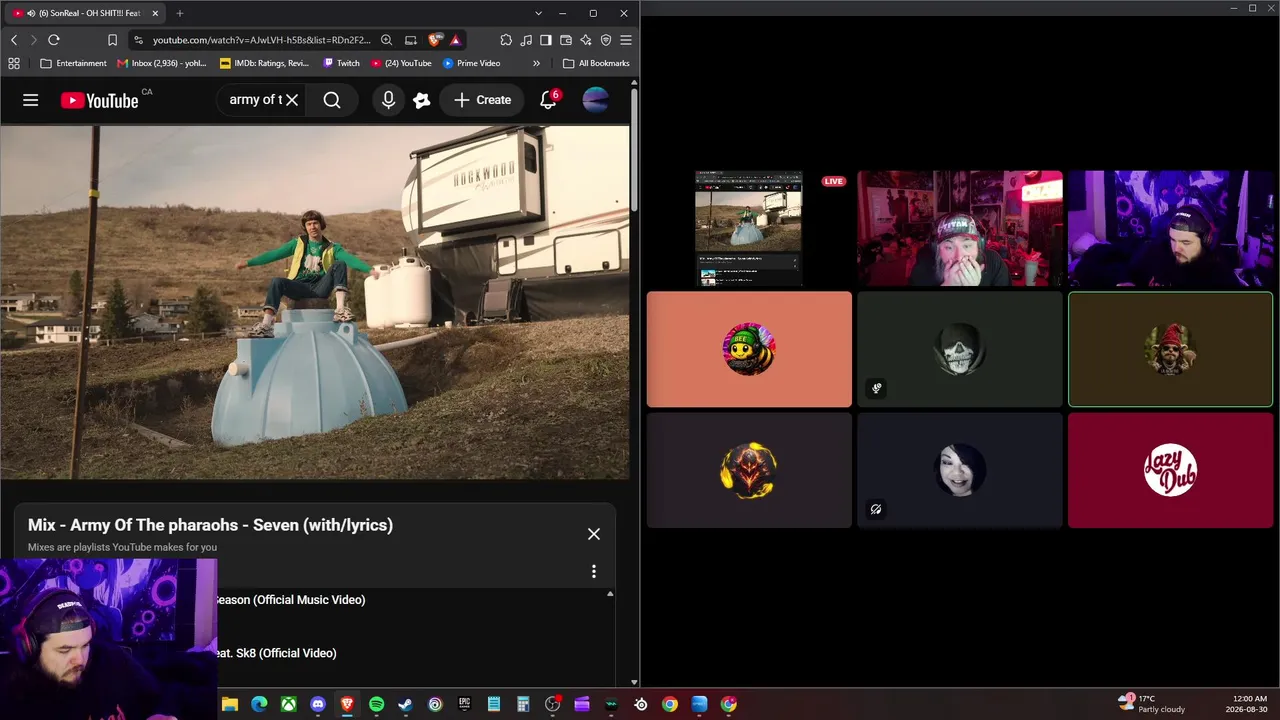Close the Mix playlist panel

pos(594,534)
